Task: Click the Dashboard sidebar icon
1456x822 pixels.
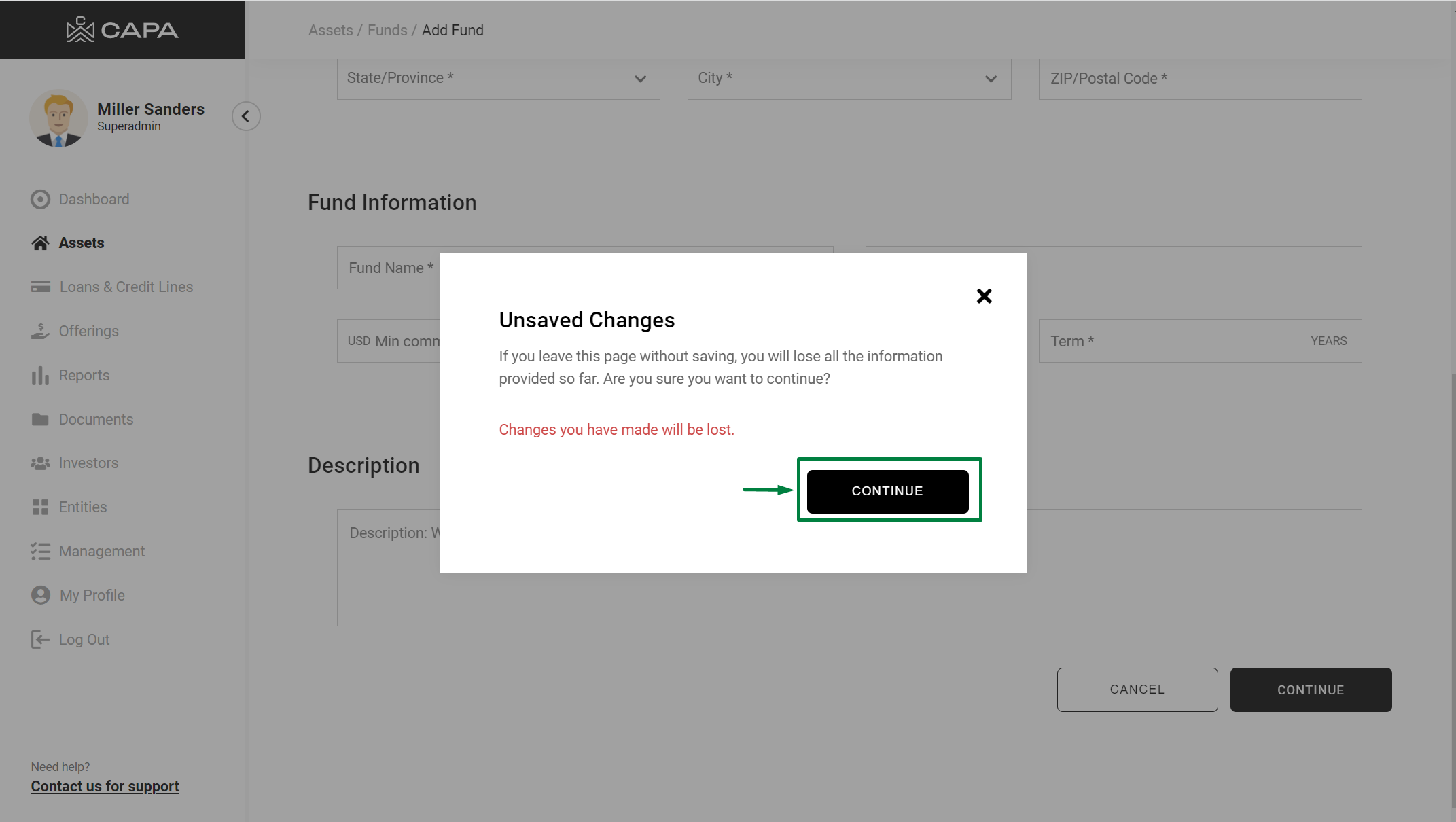Action: click(40, 199)
